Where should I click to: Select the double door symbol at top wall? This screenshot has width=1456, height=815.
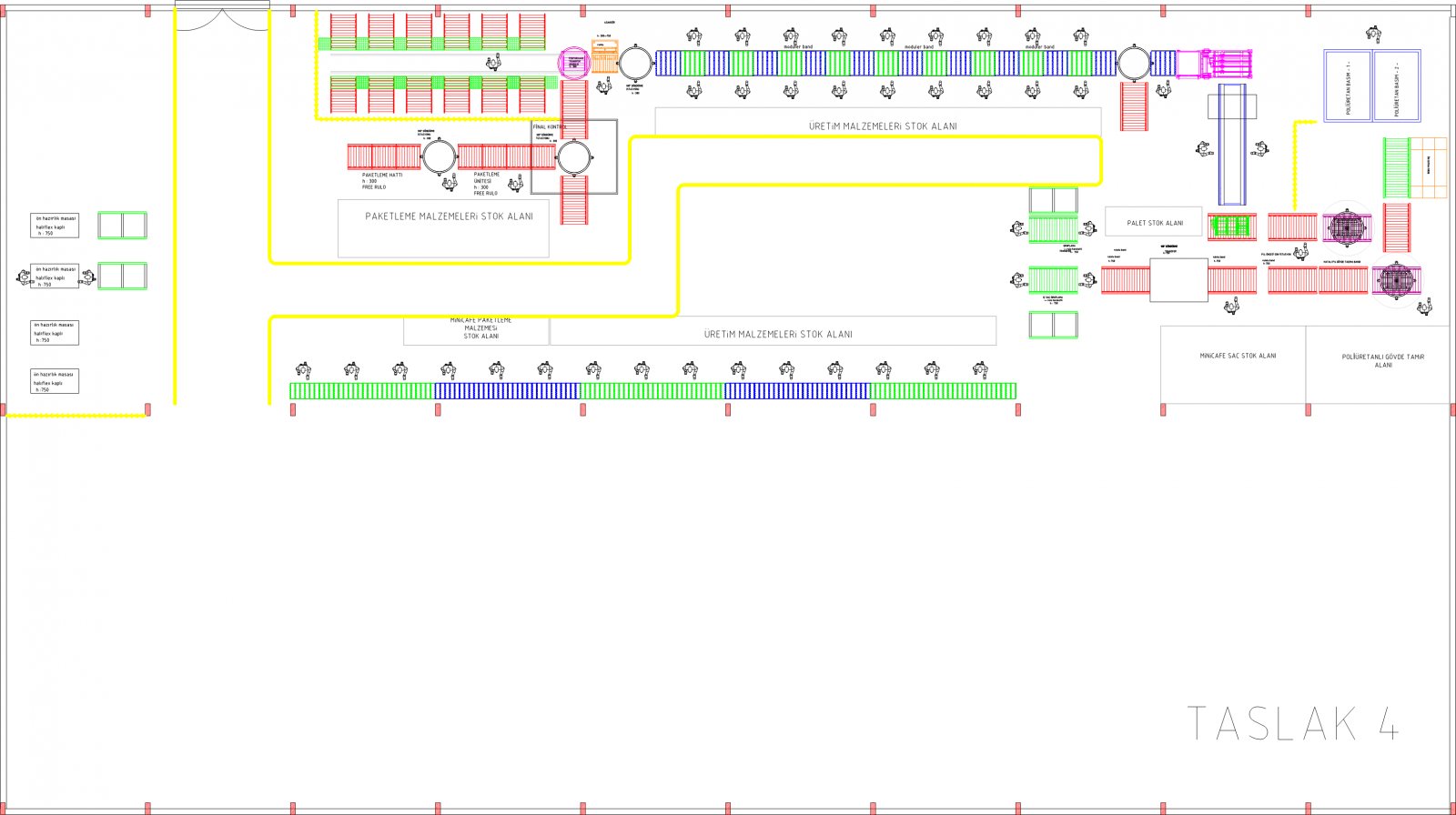[222, 18]
